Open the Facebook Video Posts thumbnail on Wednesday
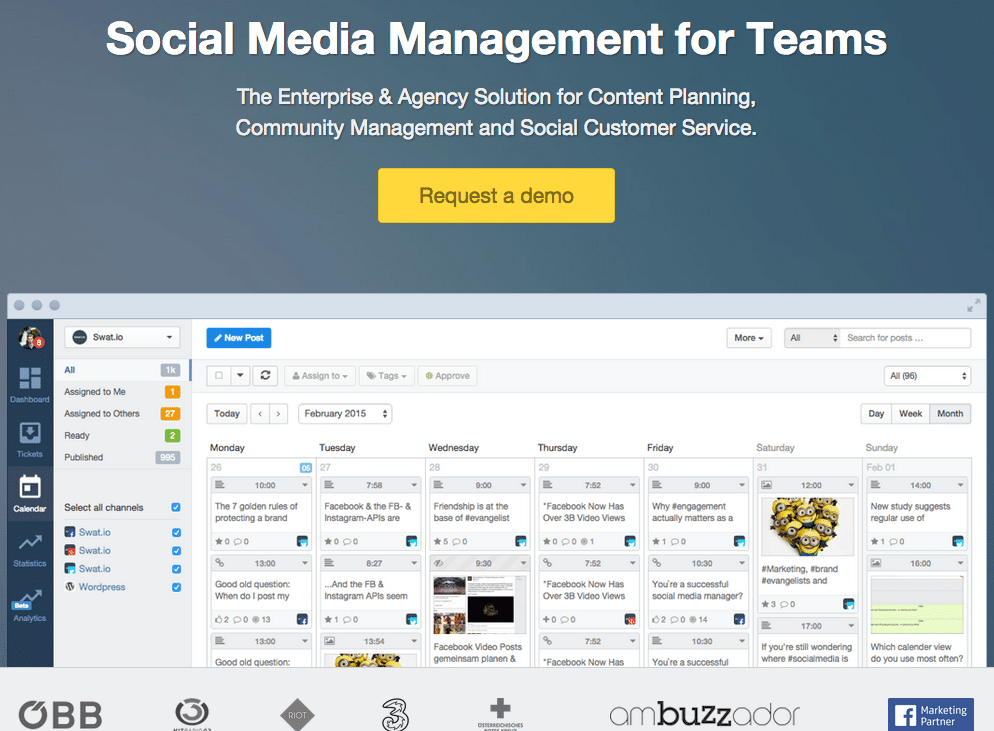This screenshot has width=994, height=731. [x=480, y=605]
